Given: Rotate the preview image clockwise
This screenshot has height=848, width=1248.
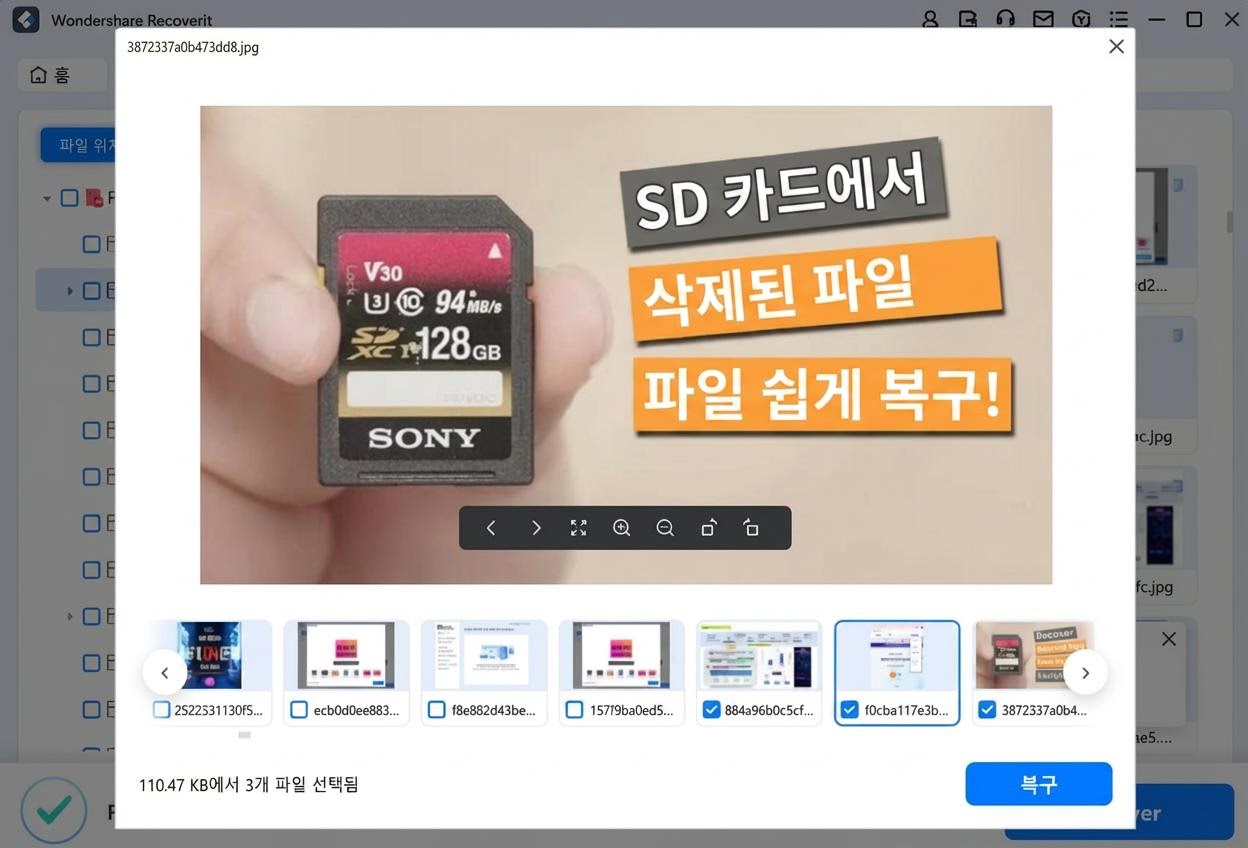Looking at the screenshot, I should tap(708, 528).
